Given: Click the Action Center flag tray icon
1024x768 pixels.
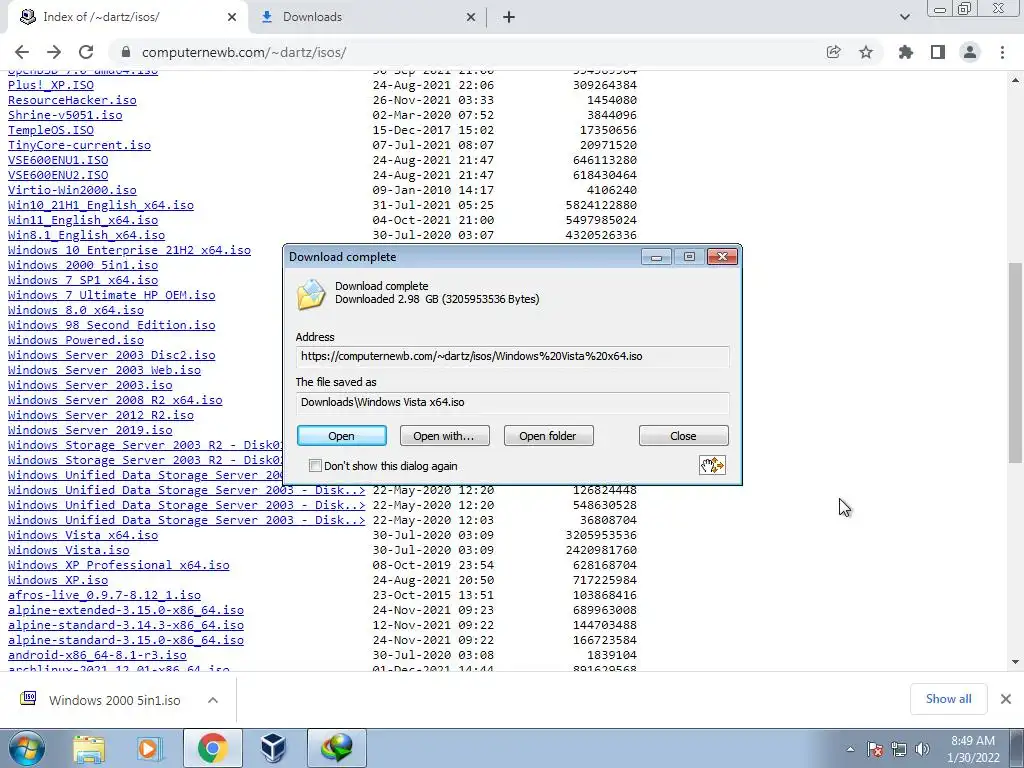Looking at the screenshot, I should click(x=874, y=749).
